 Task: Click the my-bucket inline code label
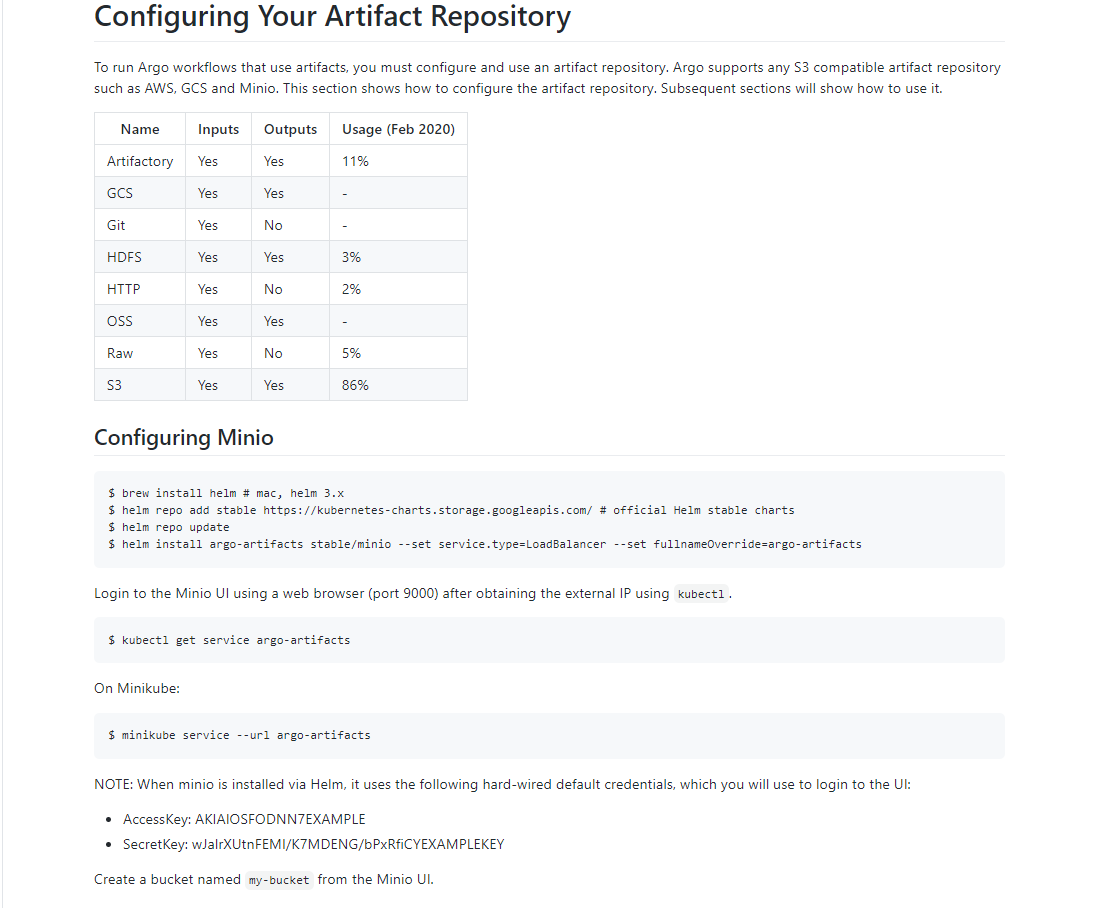pyautogui.click(x=279, y=880)
